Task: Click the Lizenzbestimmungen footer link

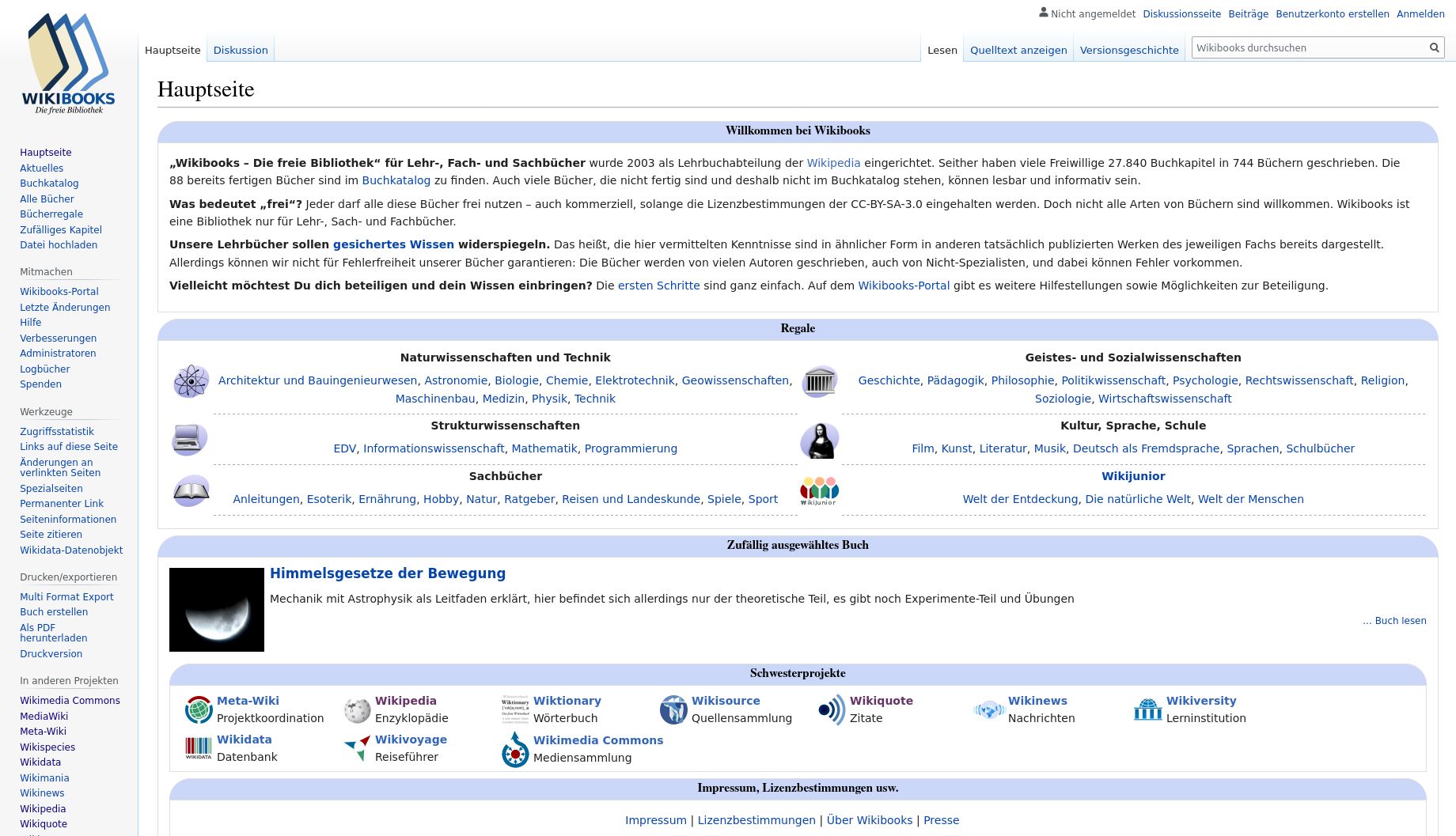Action: coord(756,820)
